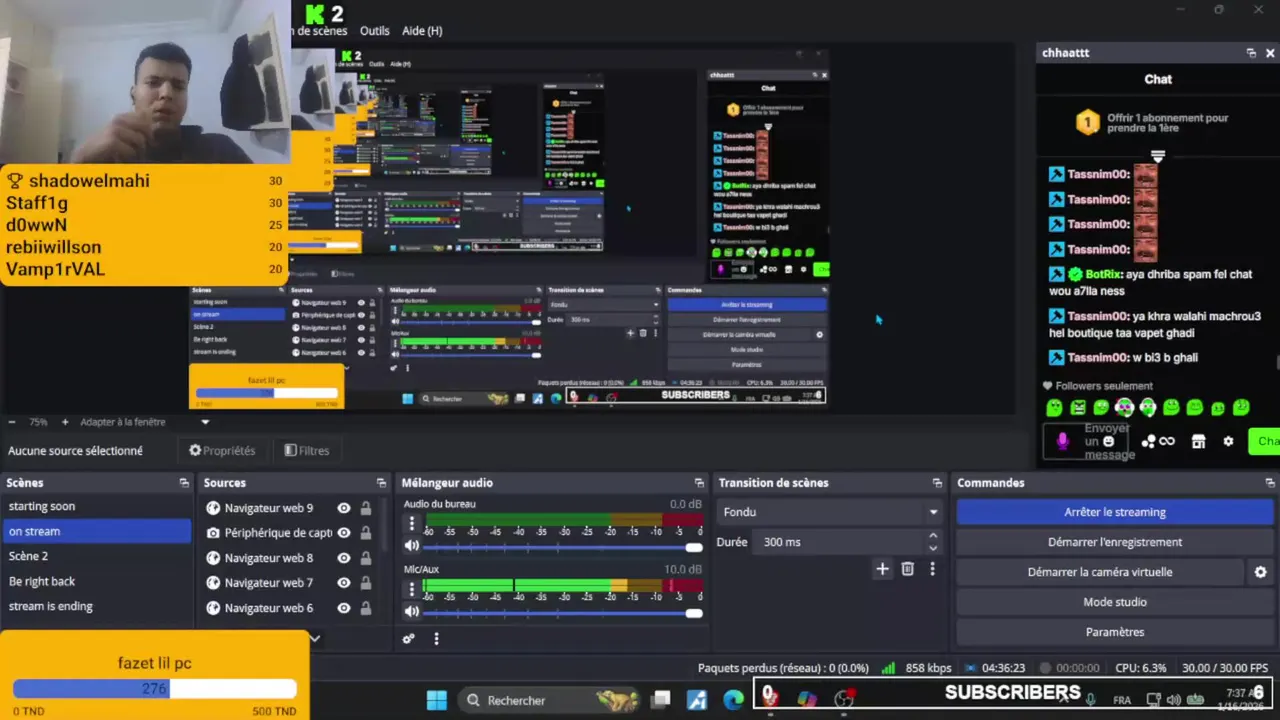Click the purple microphone icon in chat
Screen dimensions: 1280x720
[x=1062, y=441]
